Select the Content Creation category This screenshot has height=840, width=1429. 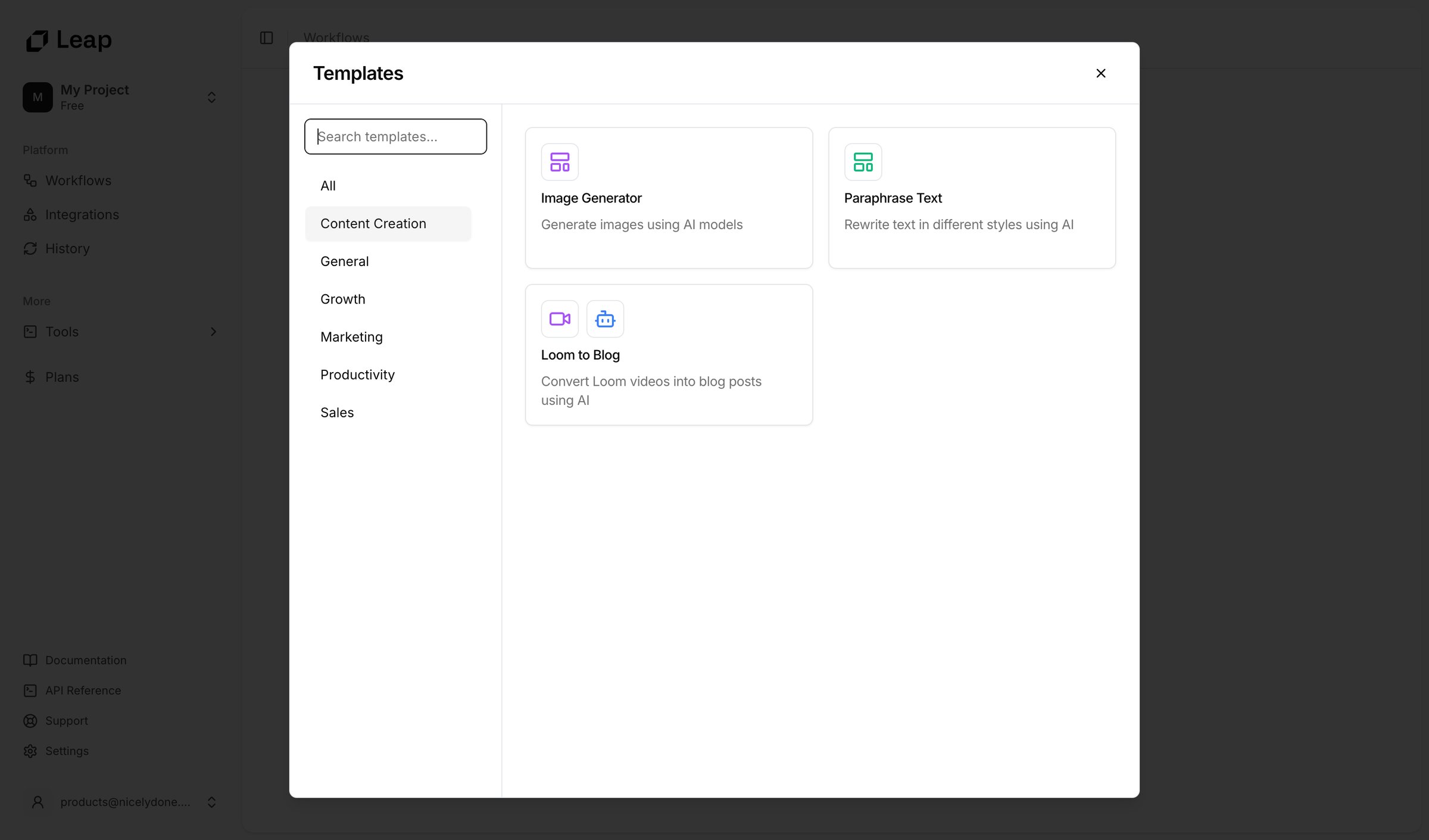(388, 224)
